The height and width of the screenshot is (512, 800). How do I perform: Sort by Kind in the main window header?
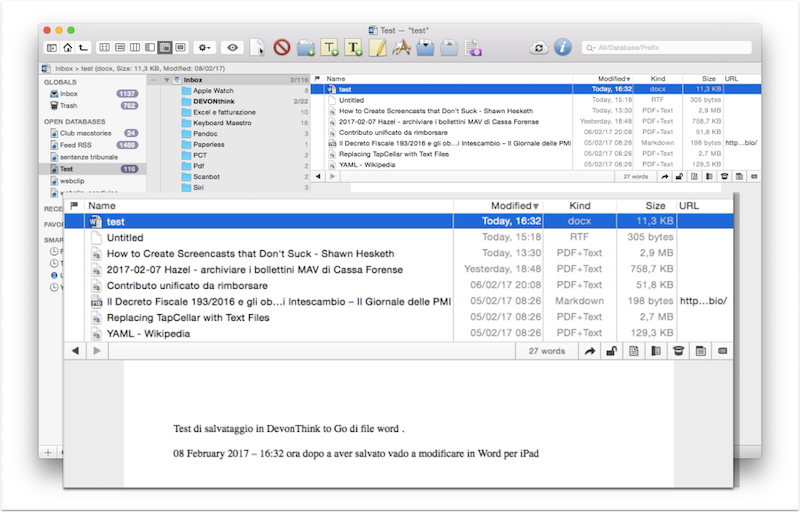coord(658,79)
